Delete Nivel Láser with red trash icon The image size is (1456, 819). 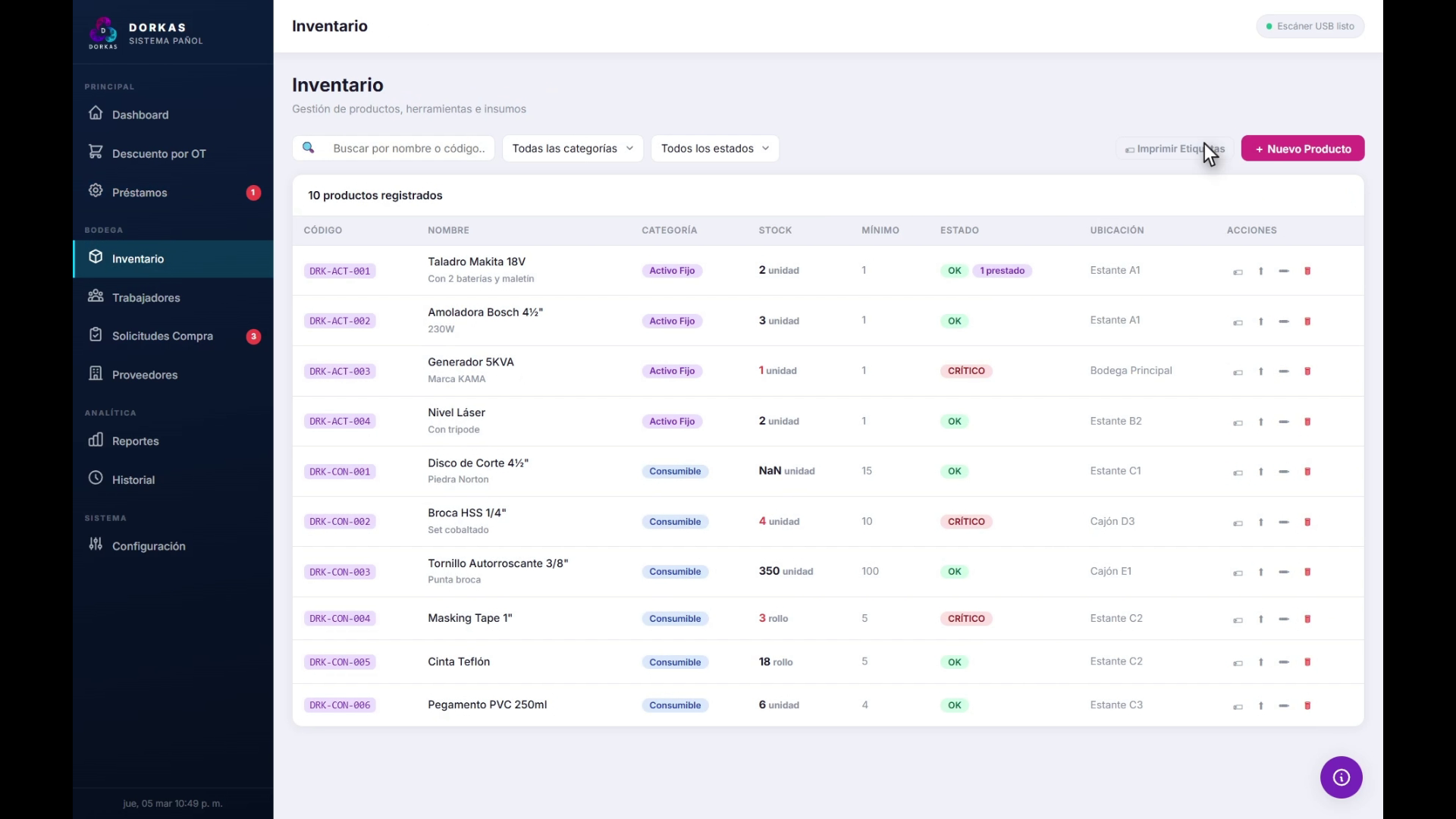tap(1307, 422)
